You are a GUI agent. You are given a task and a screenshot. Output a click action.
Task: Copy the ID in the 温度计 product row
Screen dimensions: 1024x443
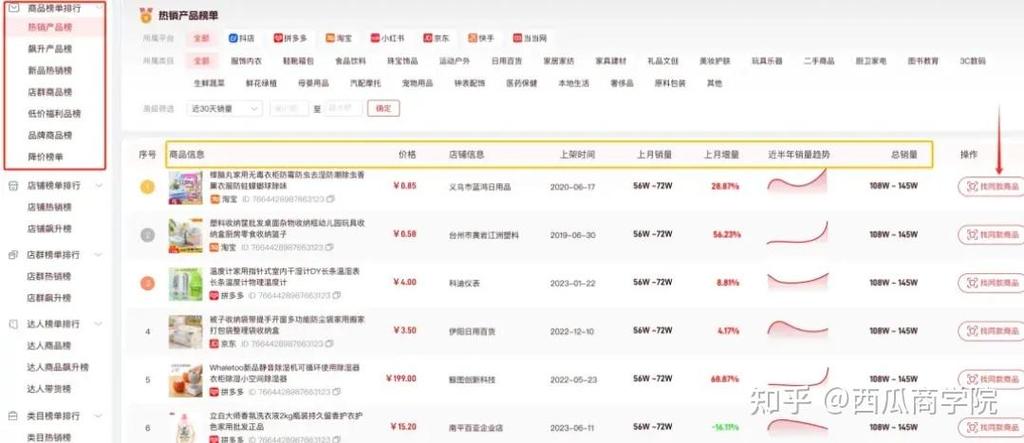(x=336, y=295)
